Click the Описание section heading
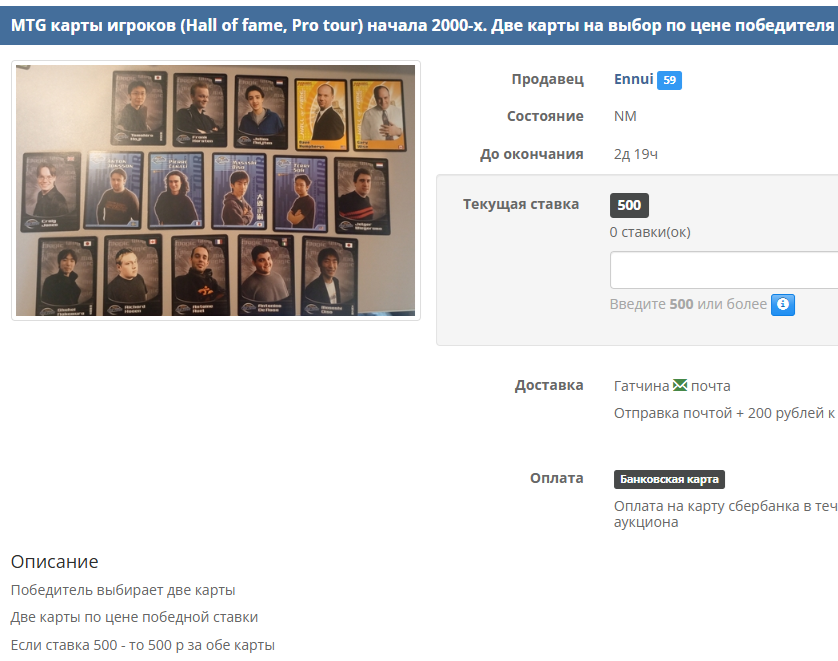Screen dimensions: 838x661 coord(55,562)
